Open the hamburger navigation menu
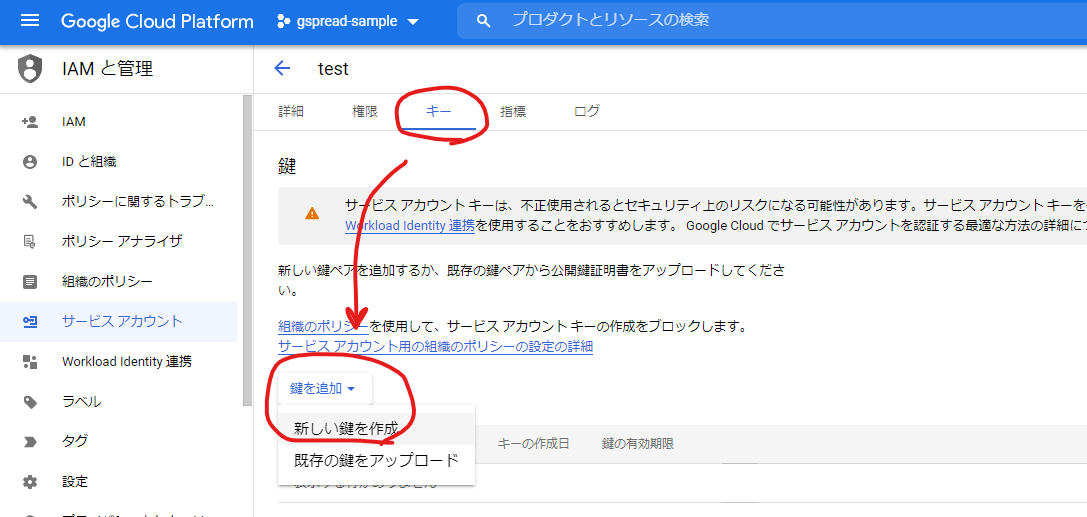 click(29, 21)
